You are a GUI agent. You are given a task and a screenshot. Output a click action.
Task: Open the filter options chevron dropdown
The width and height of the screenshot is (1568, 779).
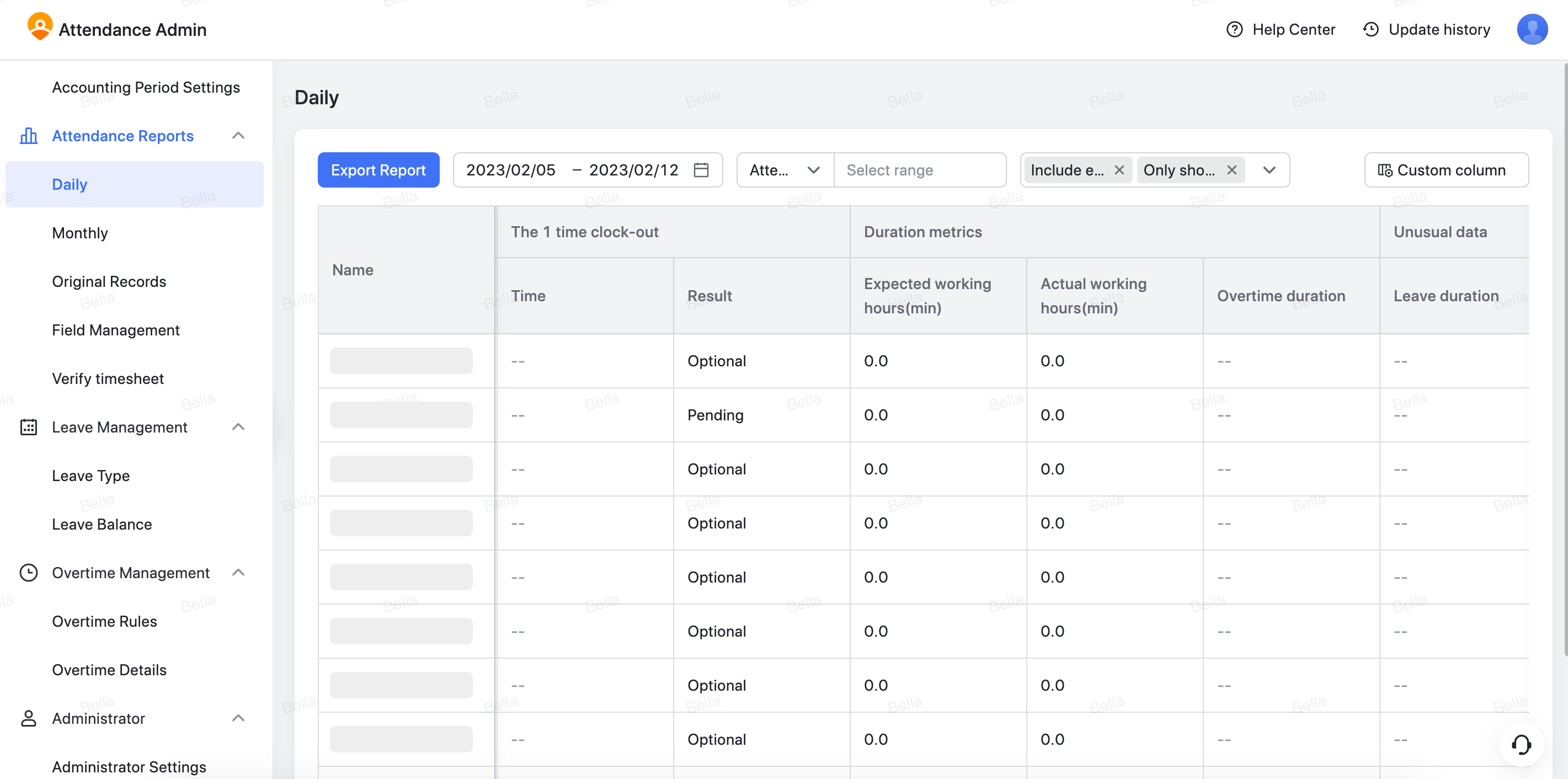tap(1270, 170)
